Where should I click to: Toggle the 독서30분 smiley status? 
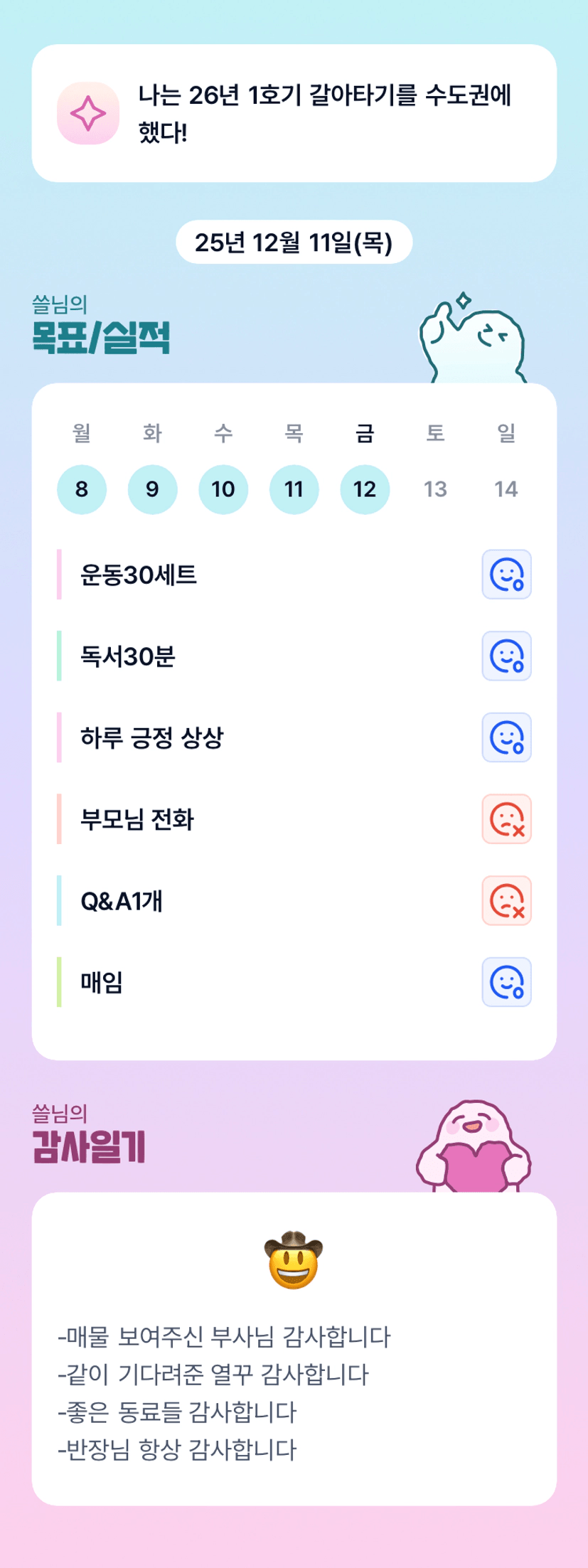tap(506, 656)
